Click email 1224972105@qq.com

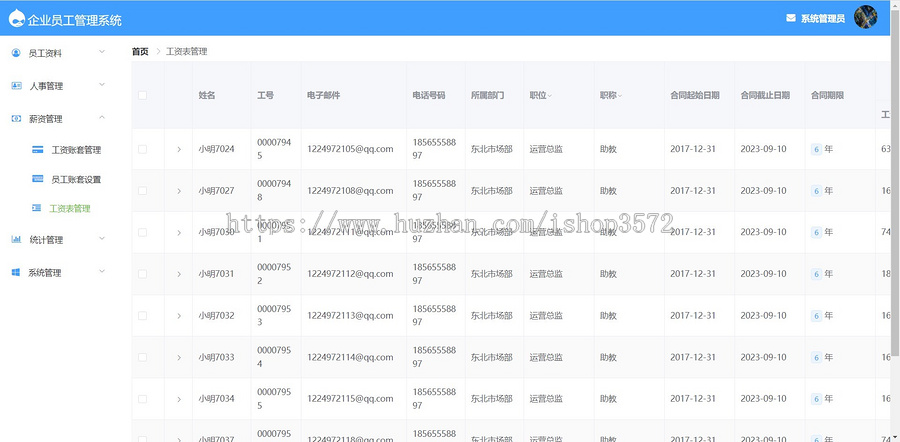coord(350,149)
